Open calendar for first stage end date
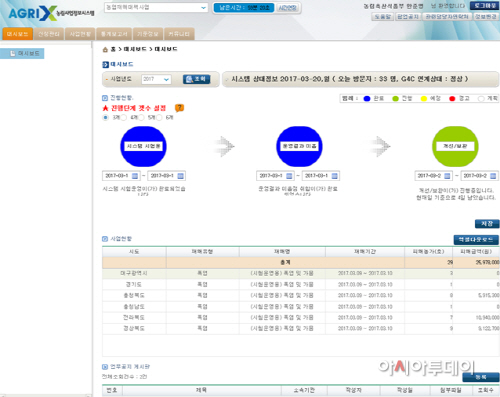This screenshot has height=397, width=500. coord(180,176)
